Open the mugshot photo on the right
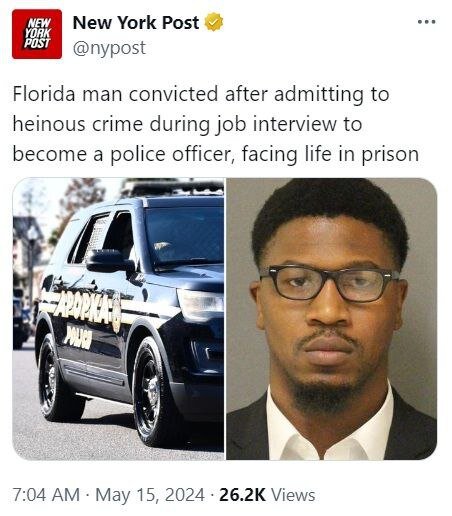Image resolution: width=452 pixels, height=516 pixels. click(332, 319)
